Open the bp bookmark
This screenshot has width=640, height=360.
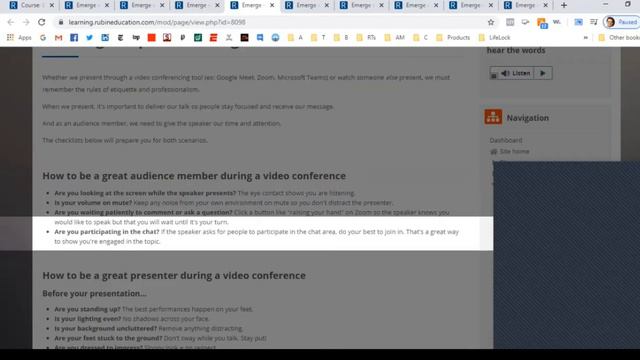136,38
